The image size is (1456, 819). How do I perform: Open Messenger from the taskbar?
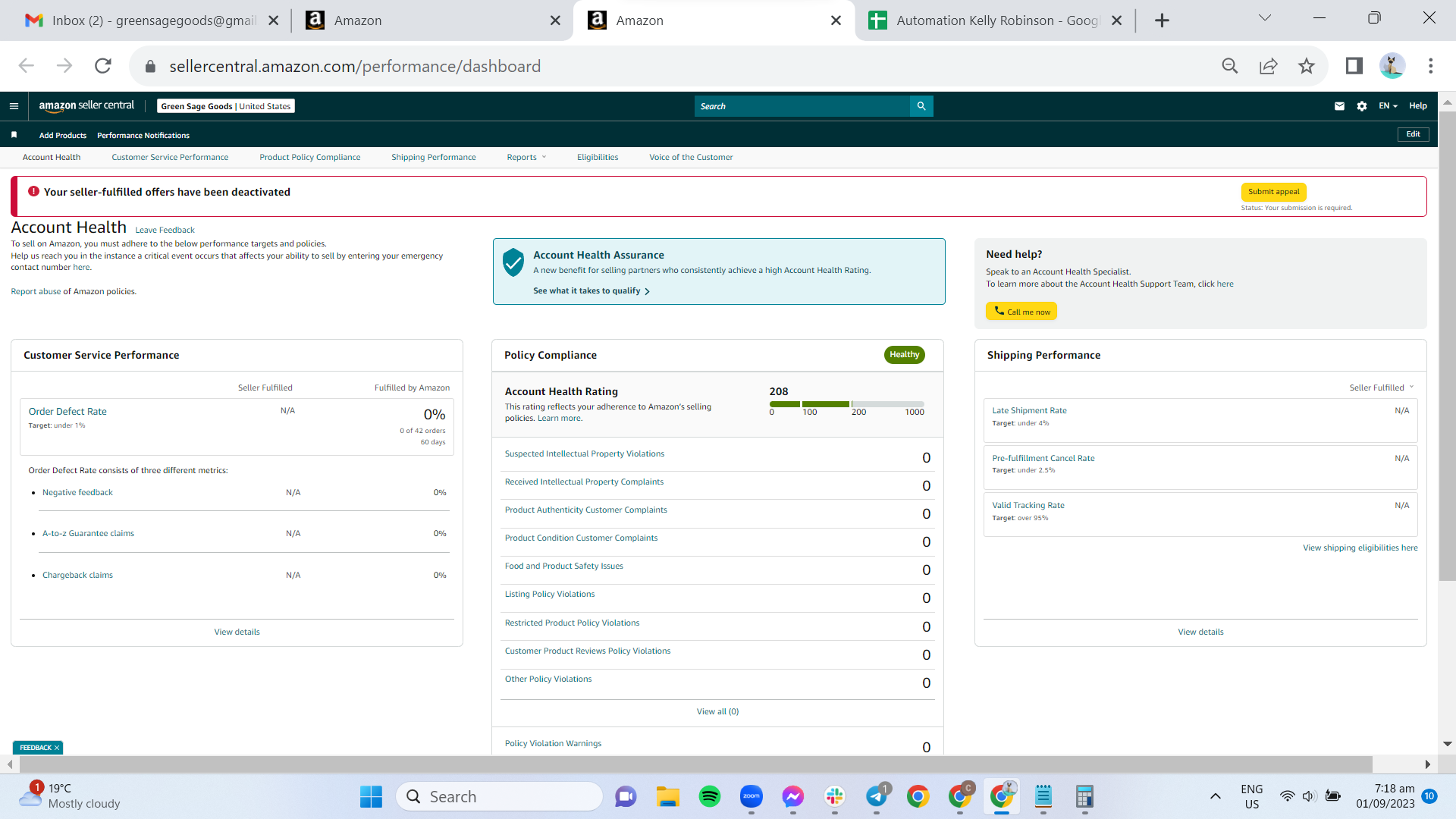coord(793,796)
